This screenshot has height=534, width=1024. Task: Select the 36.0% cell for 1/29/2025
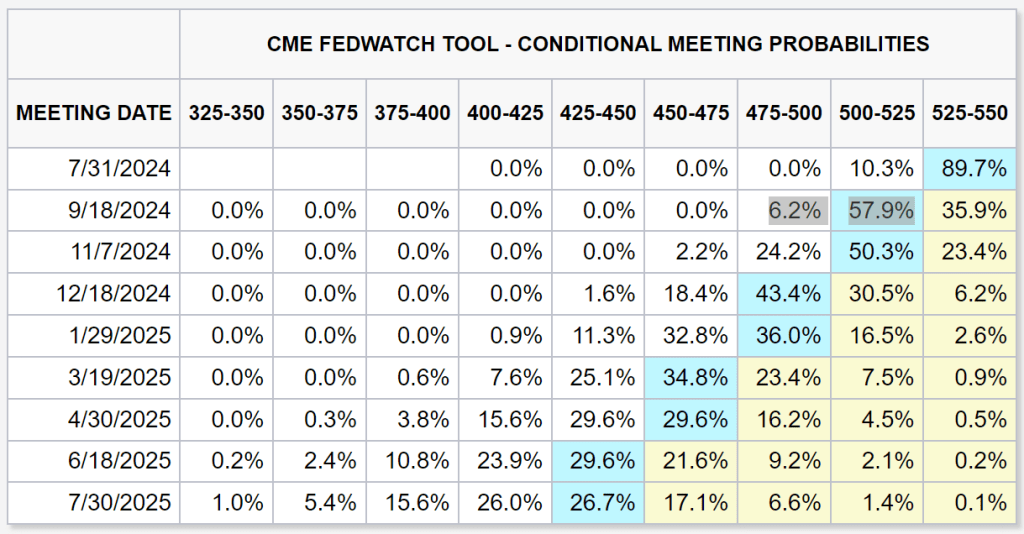pyautogui.click(x=783, y=336)
